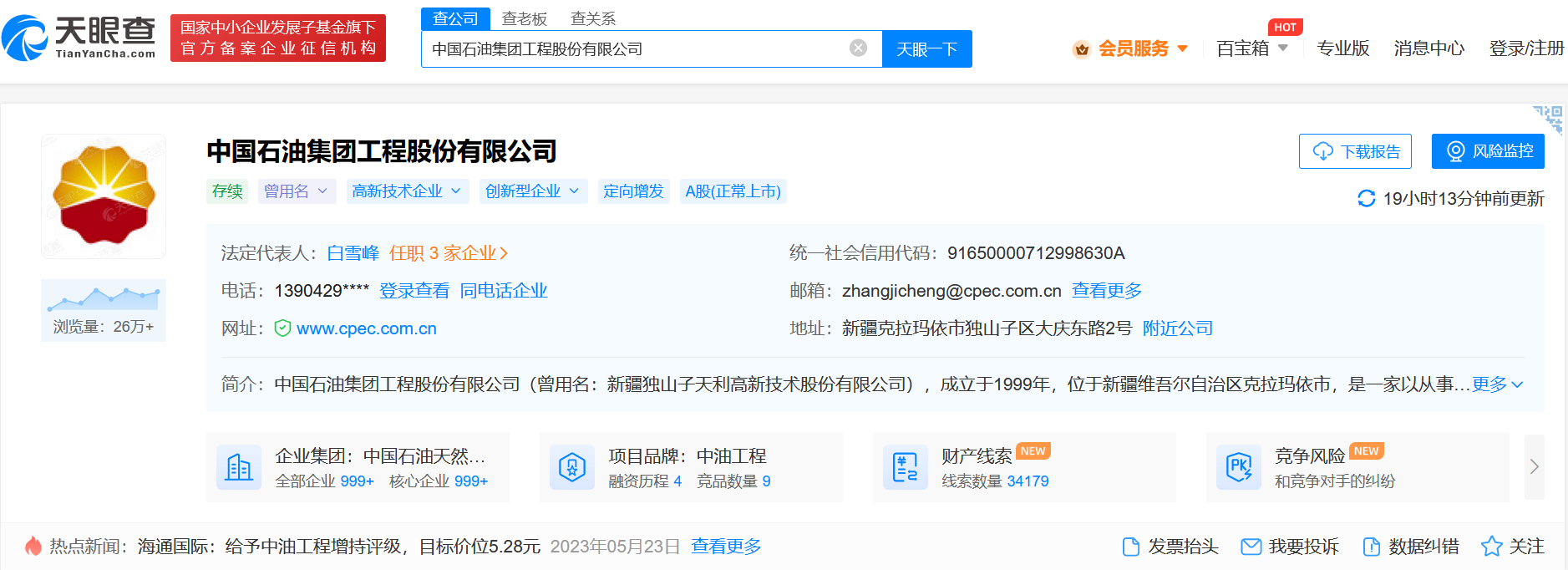Viewport: 1568px width, 570px height.
Task: Click the 下载报告 button
Action: click(1355, 151)
